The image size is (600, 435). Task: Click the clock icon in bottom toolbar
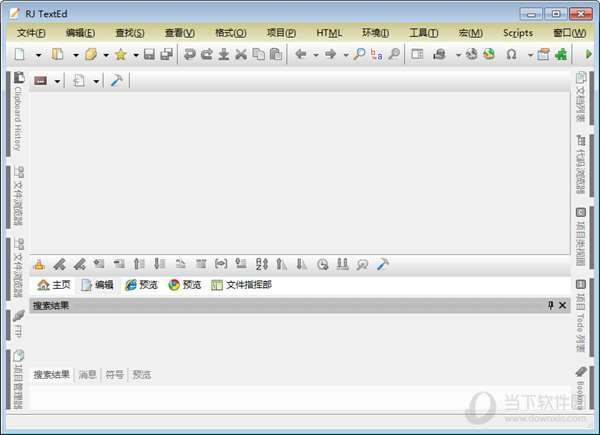[x=323, y=264]
